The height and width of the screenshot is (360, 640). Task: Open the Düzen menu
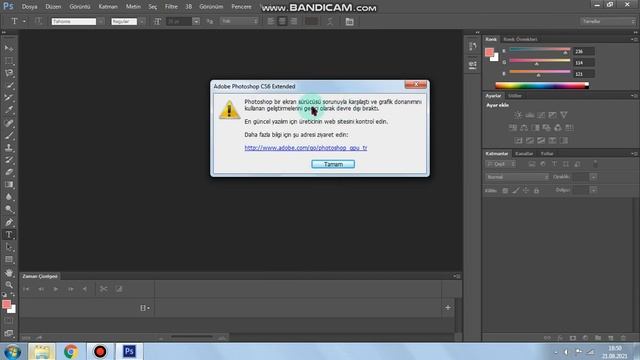[53, 7]
